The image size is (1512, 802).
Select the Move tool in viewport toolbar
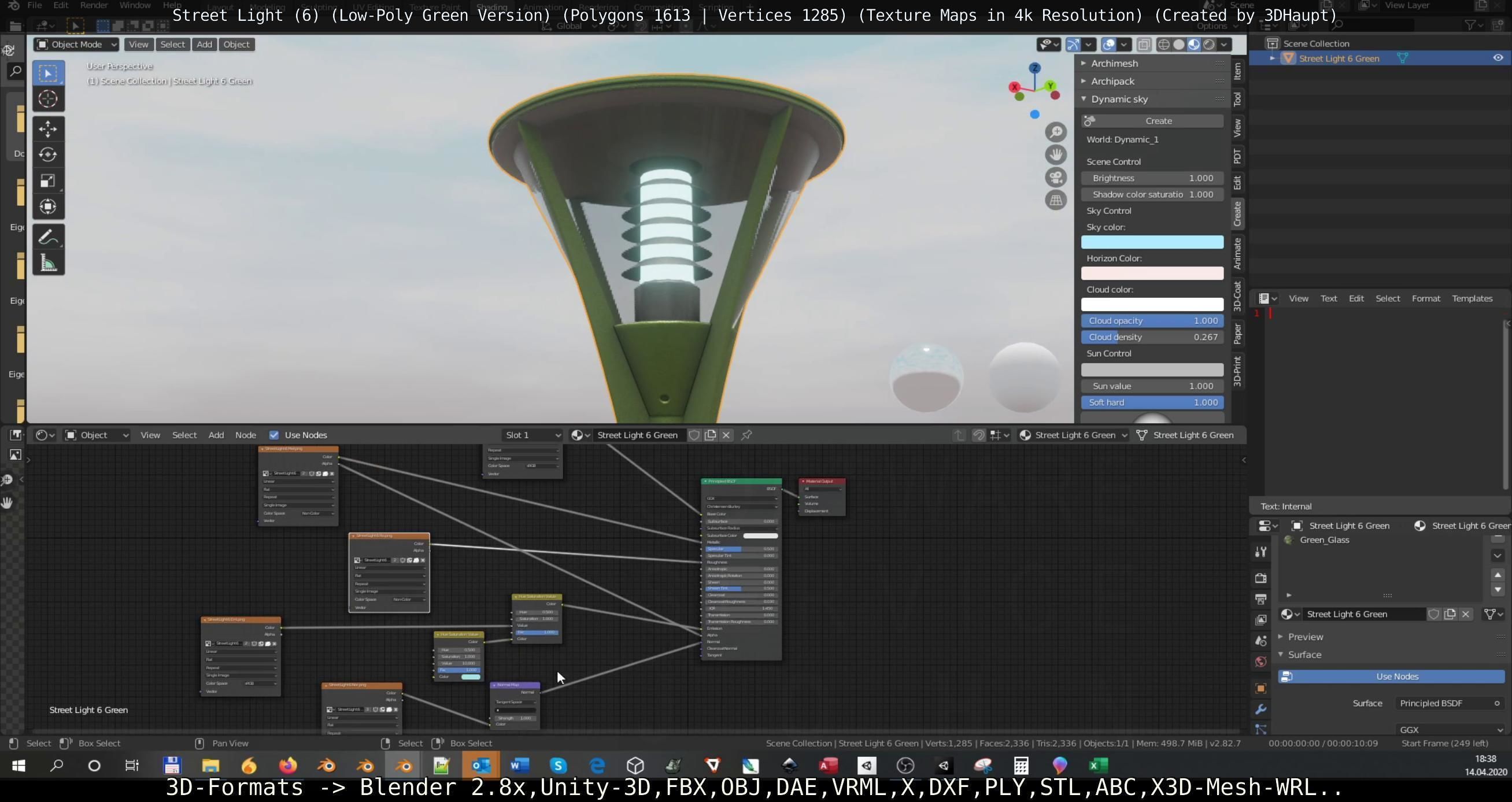tap(48, 128)
